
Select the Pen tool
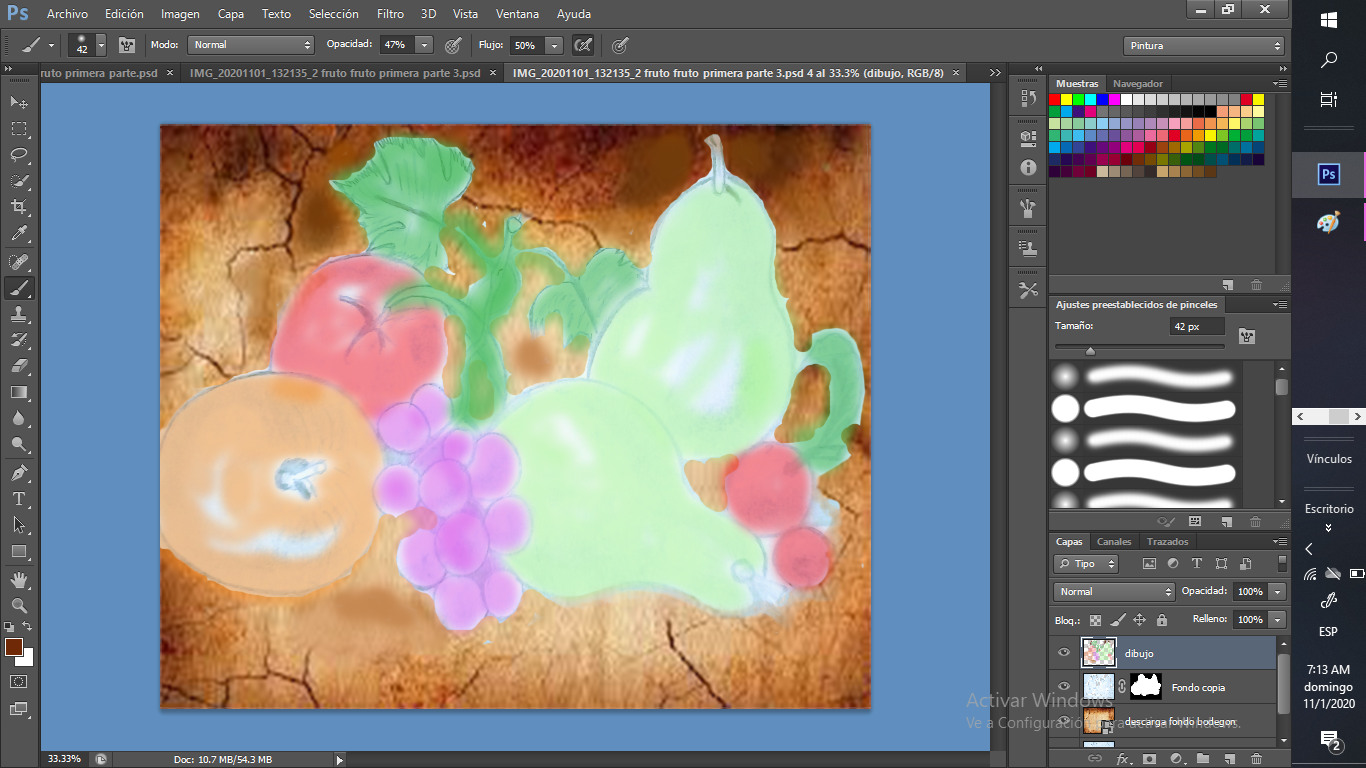coord(19,472)
